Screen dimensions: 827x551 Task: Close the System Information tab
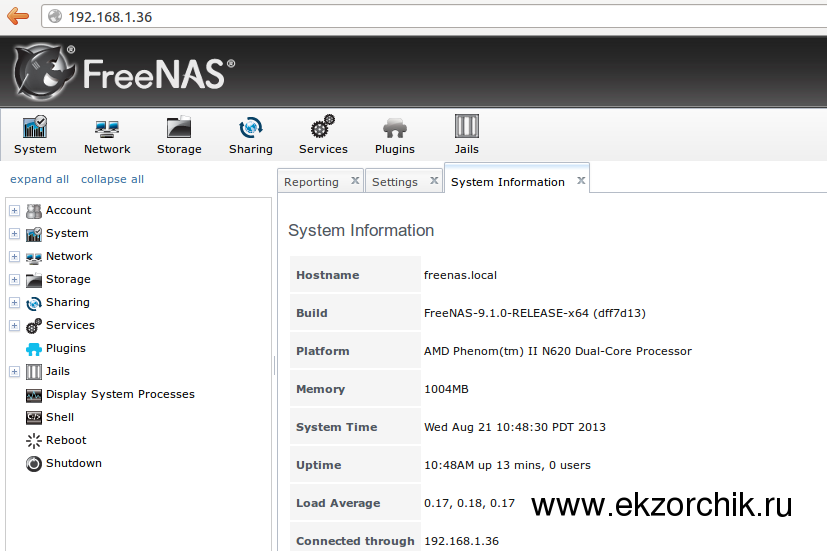pos(581,180)
